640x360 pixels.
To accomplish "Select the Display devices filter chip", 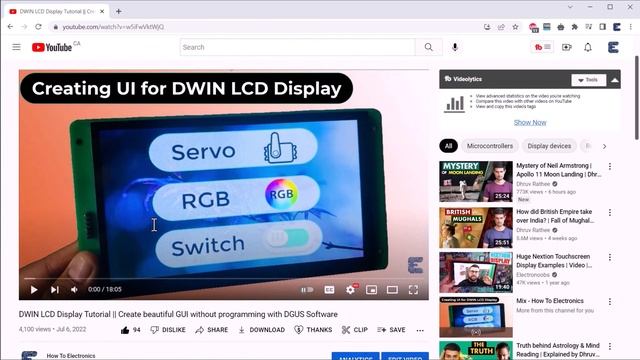I will pyautogui.click(x=549, y=146).
